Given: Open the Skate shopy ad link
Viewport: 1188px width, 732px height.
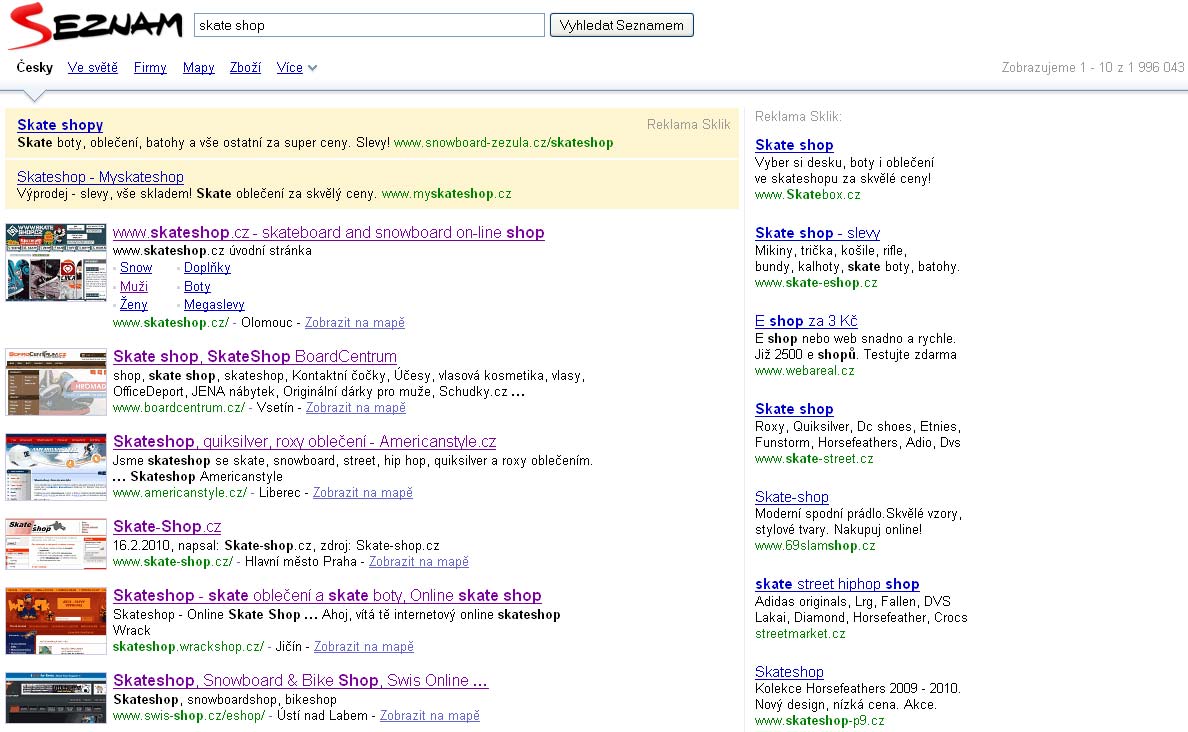Looking at the screenshot, I should [x=60, y=125].
